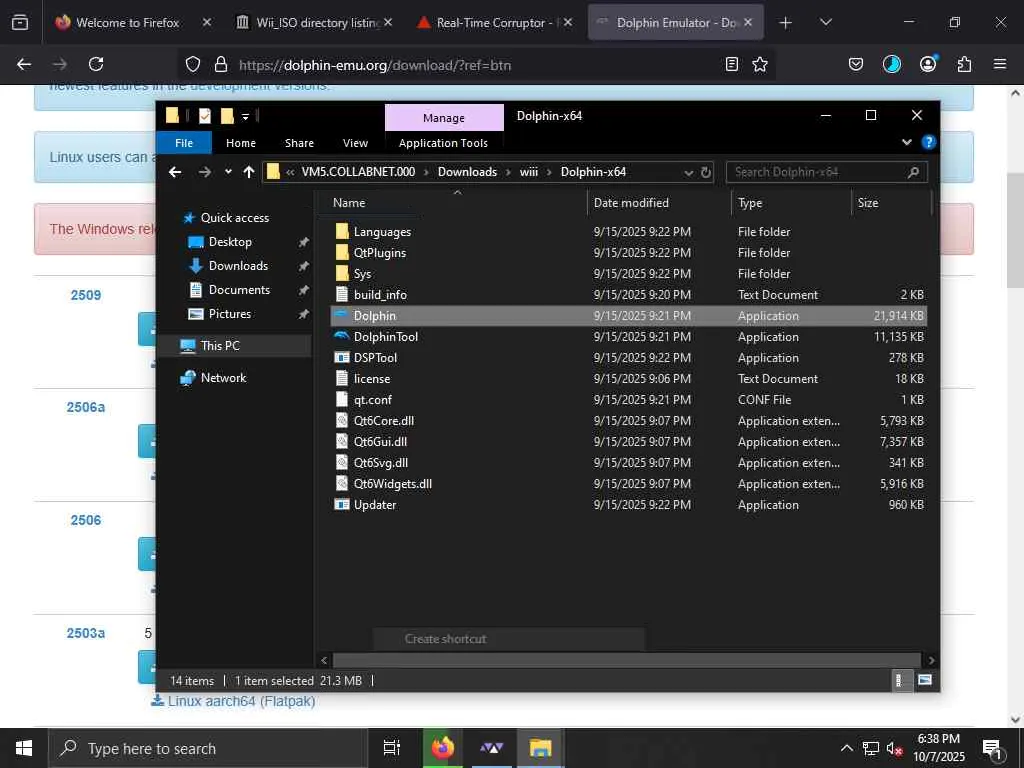1024x768 pixels.
Task: Open the Pocket save icon
Action: point(856,64)
